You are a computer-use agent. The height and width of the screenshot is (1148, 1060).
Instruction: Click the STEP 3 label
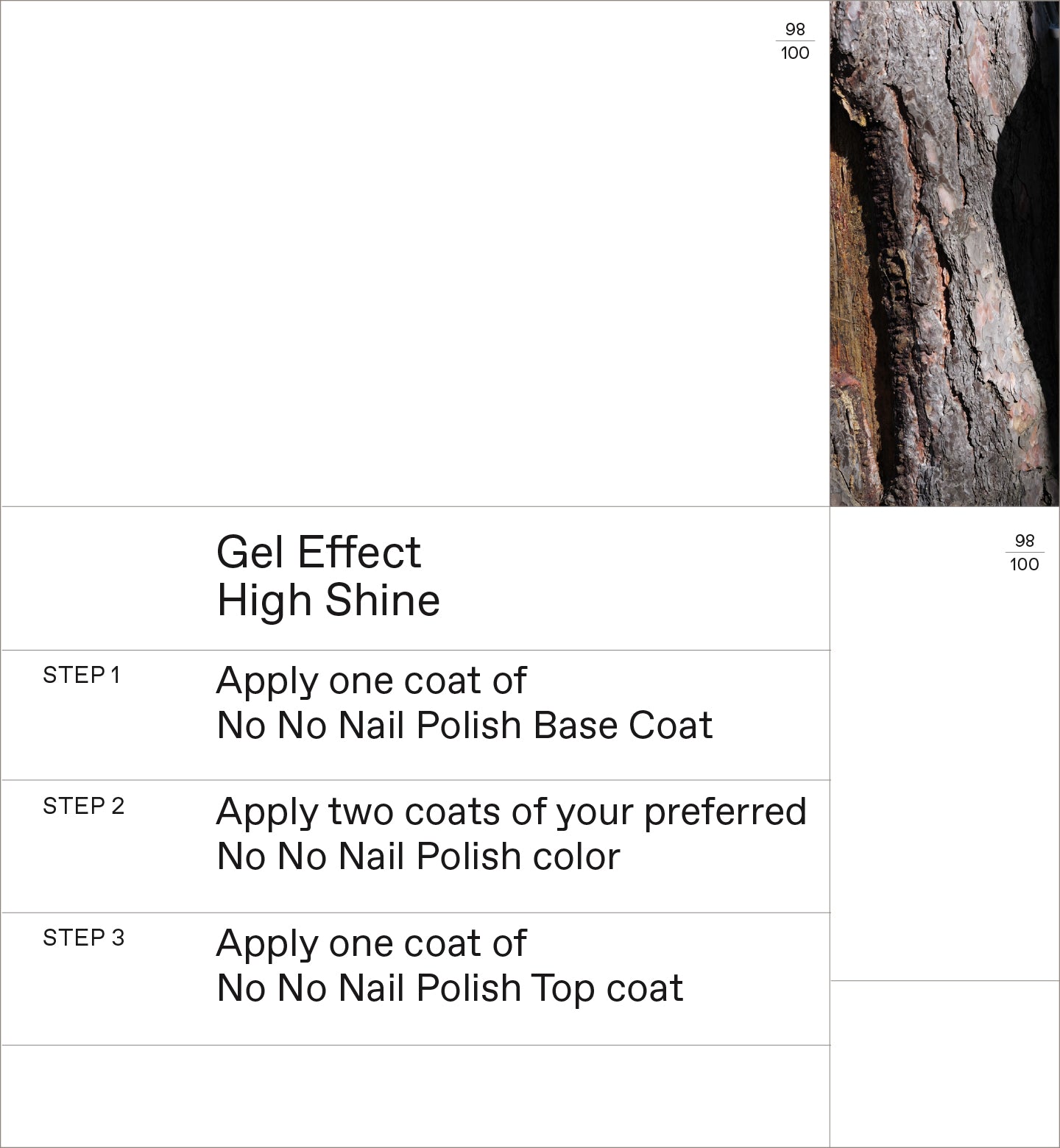[83, 938]
